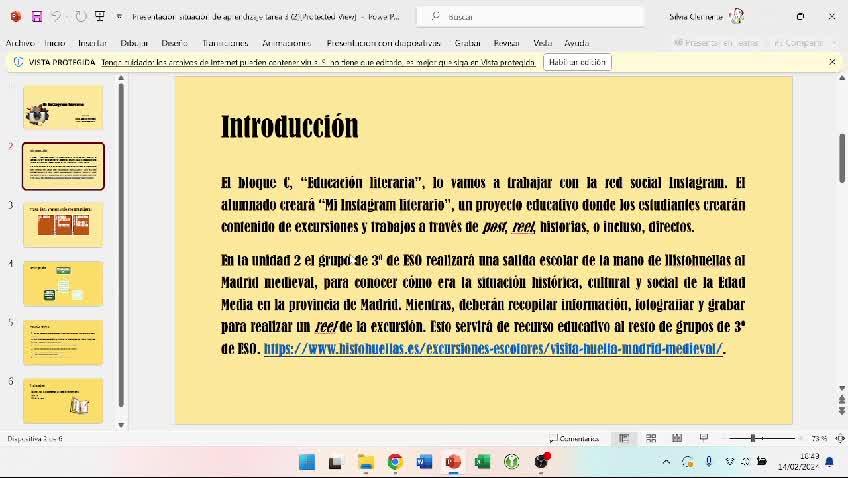Click the Save icon in the title bar
The width and height of the screenshot is (848, 478).
pyautogui.click(x=37, y=17)
